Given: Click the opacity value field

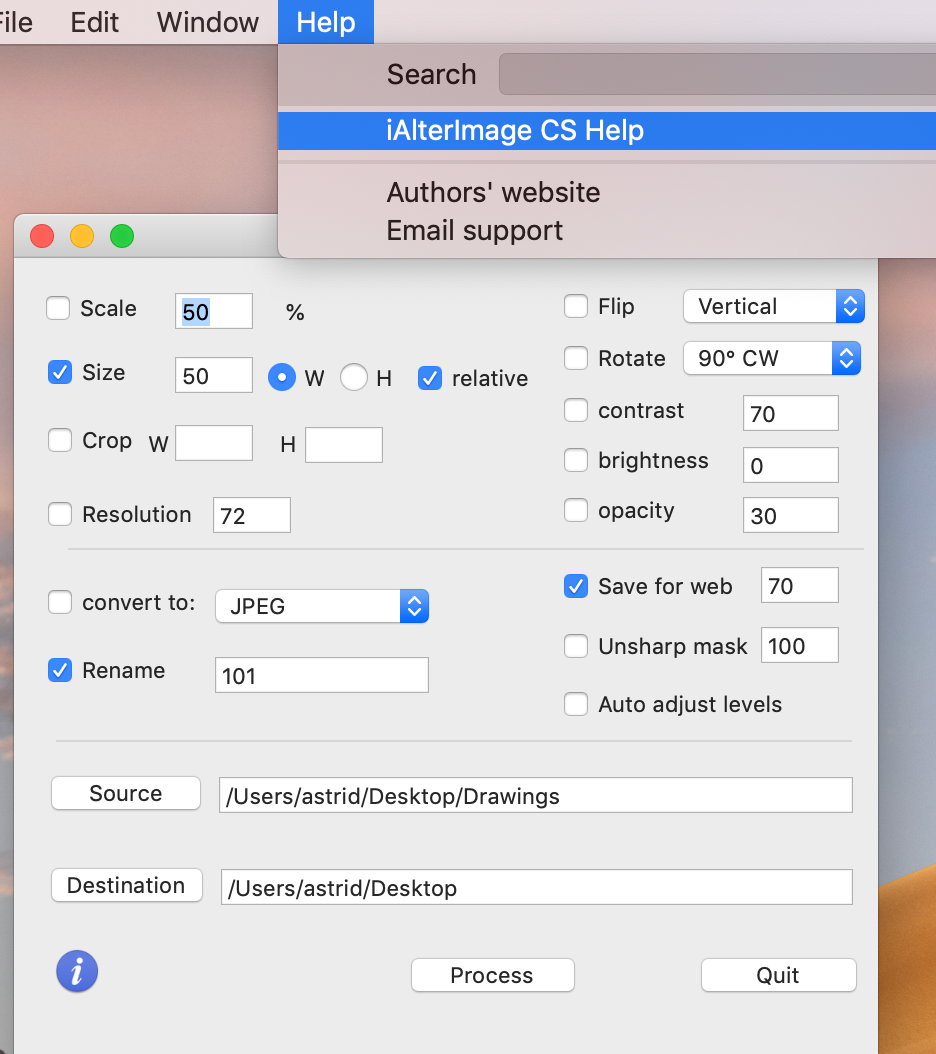Looking at the screenshot, I should 791,515.
